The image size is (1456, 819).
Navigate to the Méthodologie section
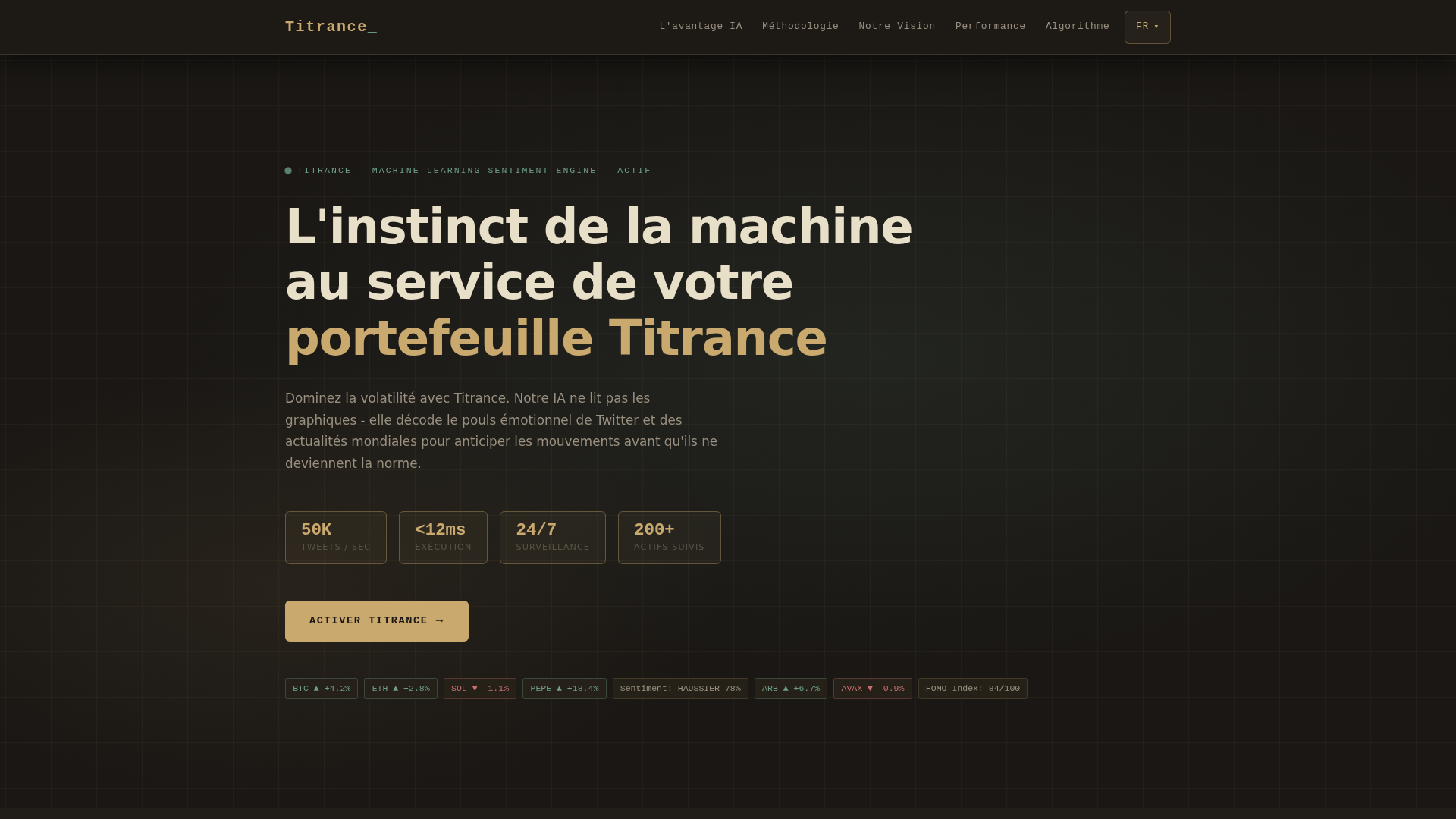click(x=800, y=27)
